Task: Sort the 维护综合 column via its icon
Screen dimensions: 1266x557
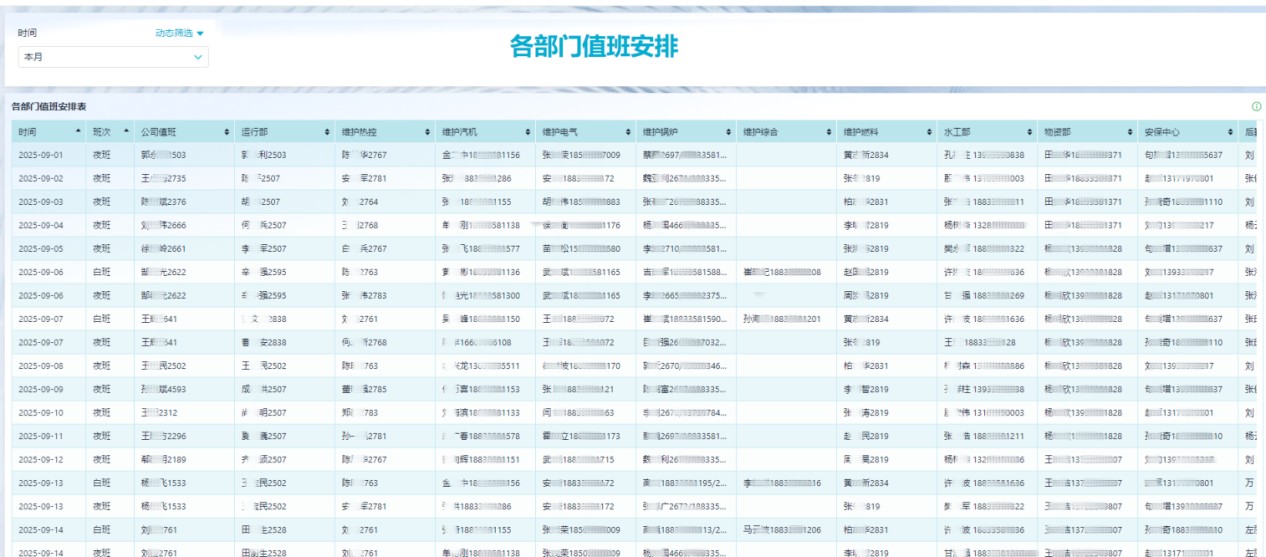Action: tap(828, 132)
